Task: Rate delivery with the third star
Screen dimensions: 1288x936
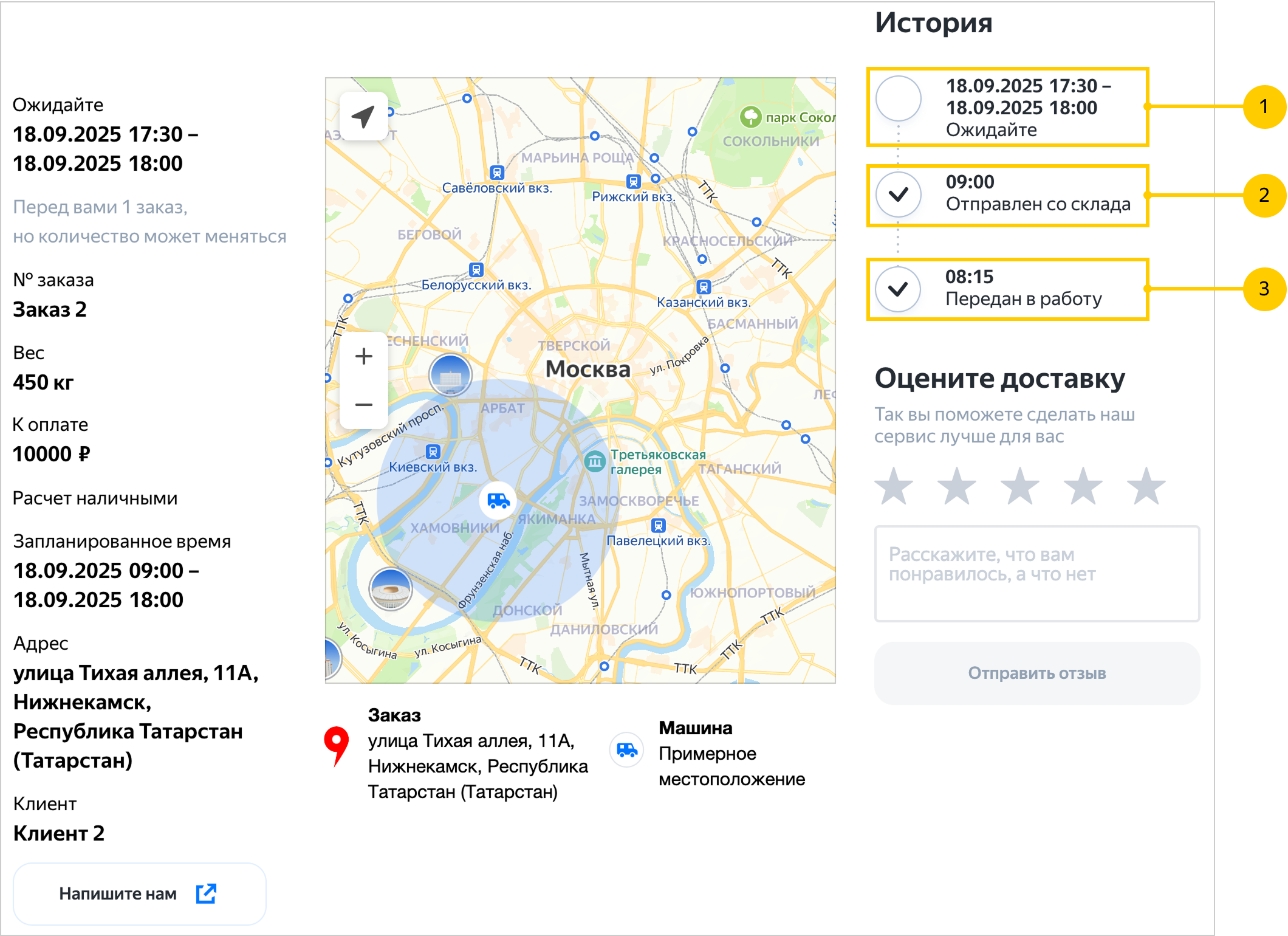Action: (x=1020, y=486)
